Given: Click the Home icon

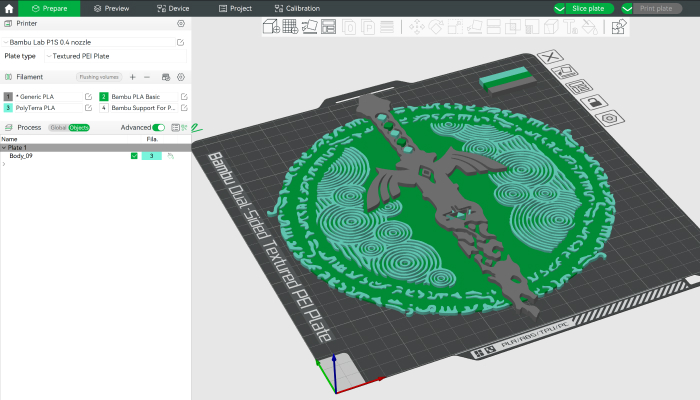Looking at the screenshot, I should 9,8.
